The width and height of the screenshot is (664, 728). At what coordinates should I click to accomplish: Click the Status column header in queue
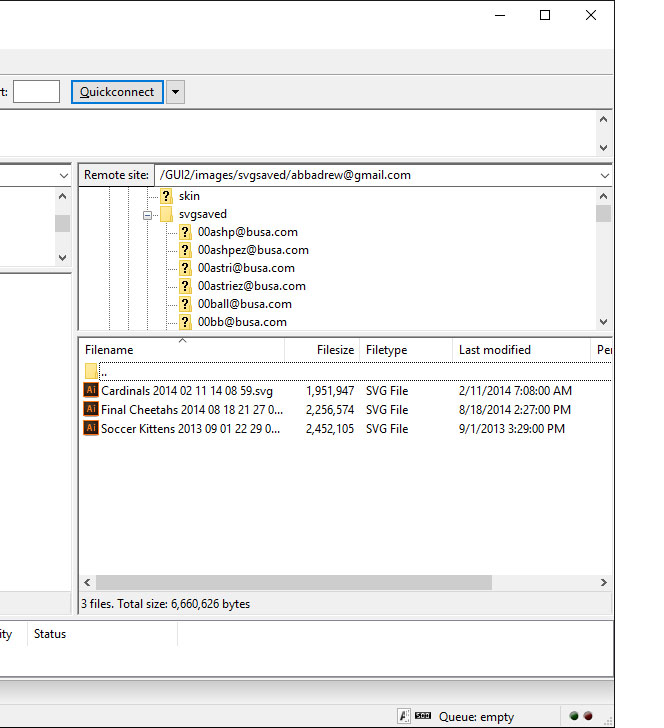(x=102, y=634)
